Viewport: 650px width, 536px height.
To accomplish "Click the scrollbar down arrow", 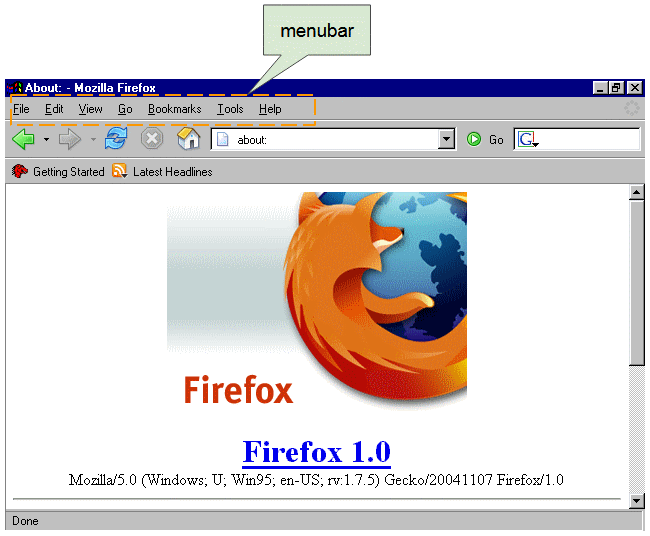I will tap(636, 501).
